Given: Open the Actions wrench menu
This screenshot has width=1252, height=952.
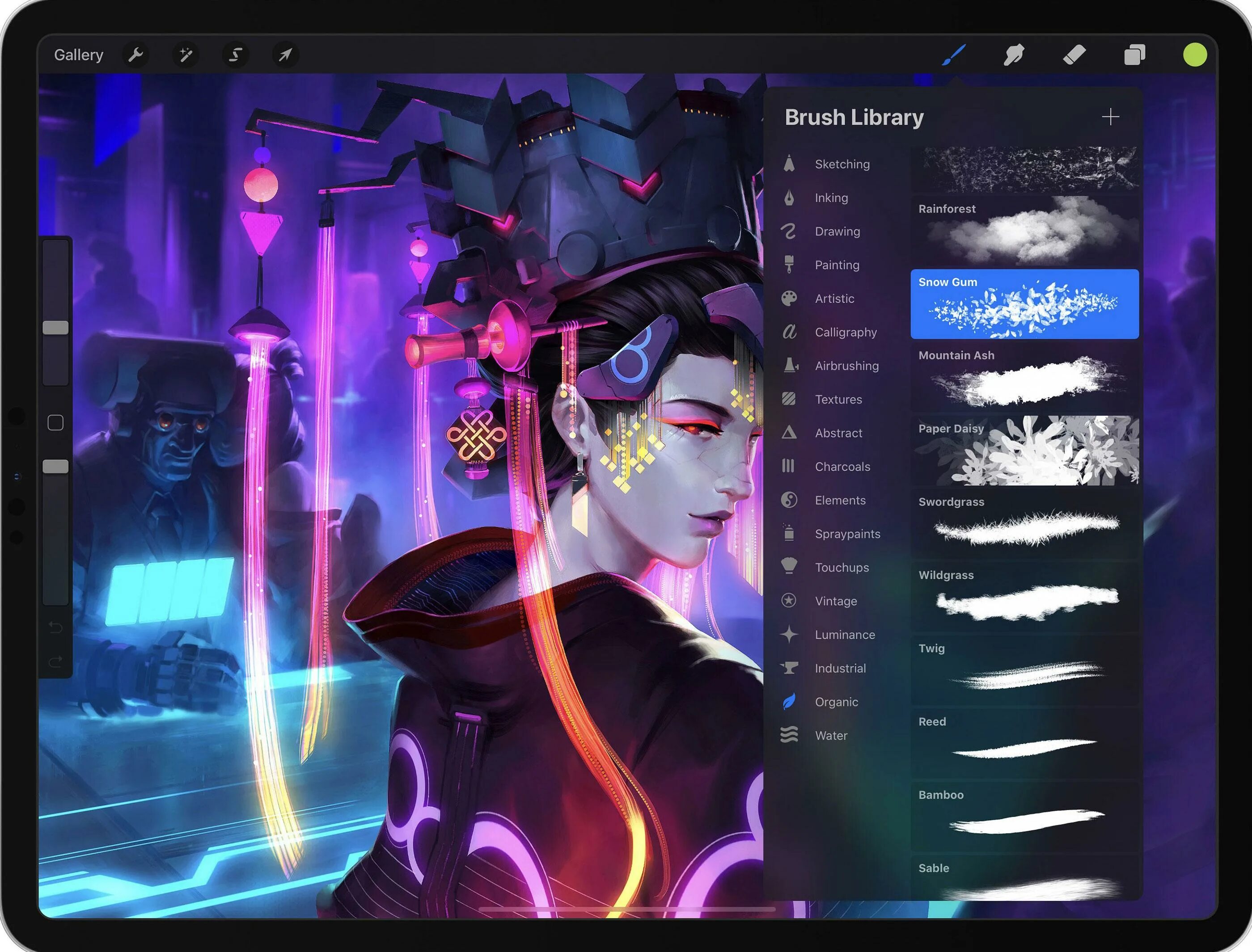Looking at the screenshot, I should click(x=135, y=55).
